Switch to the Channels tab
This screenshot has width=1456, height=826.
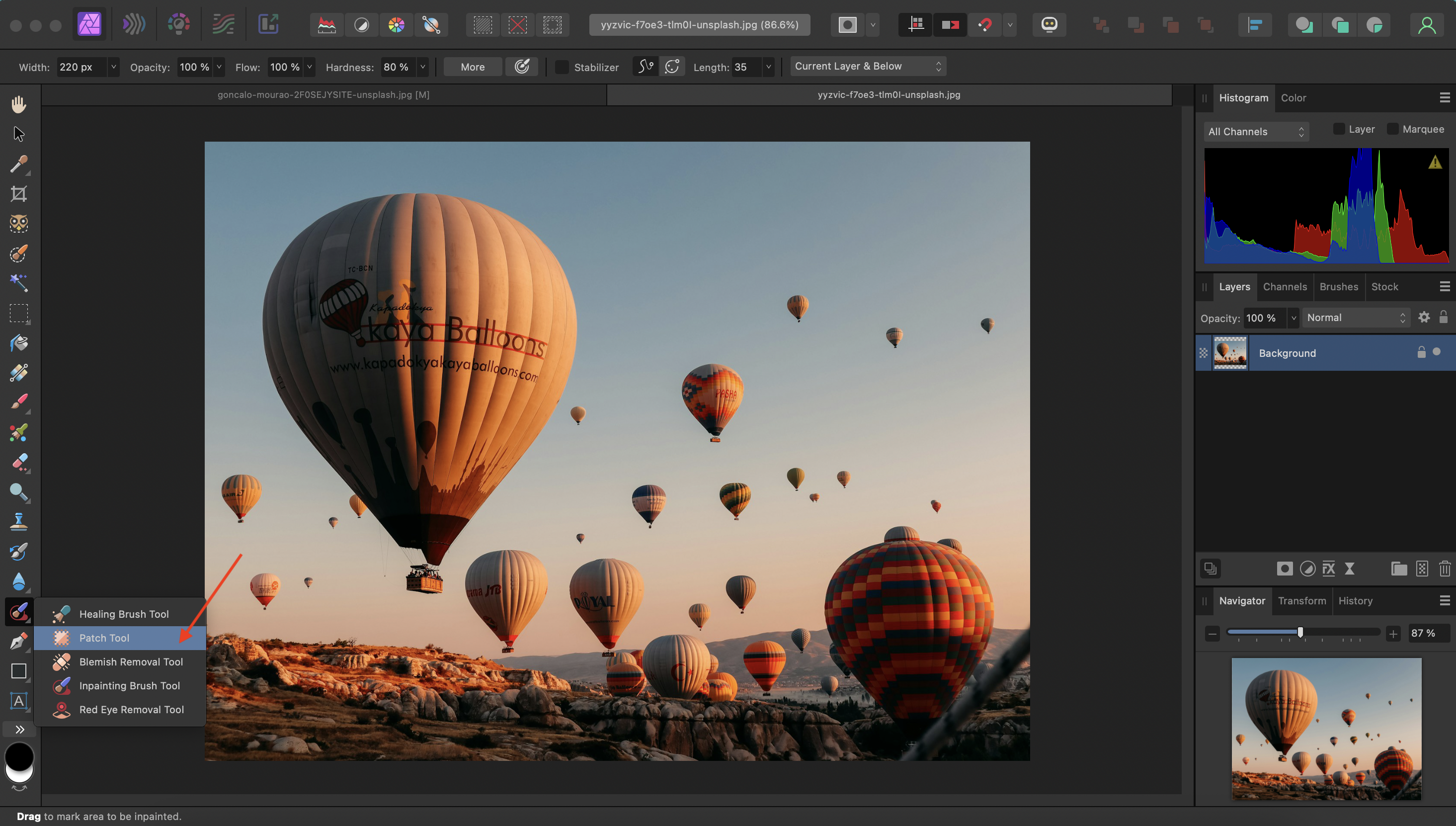1284,286
